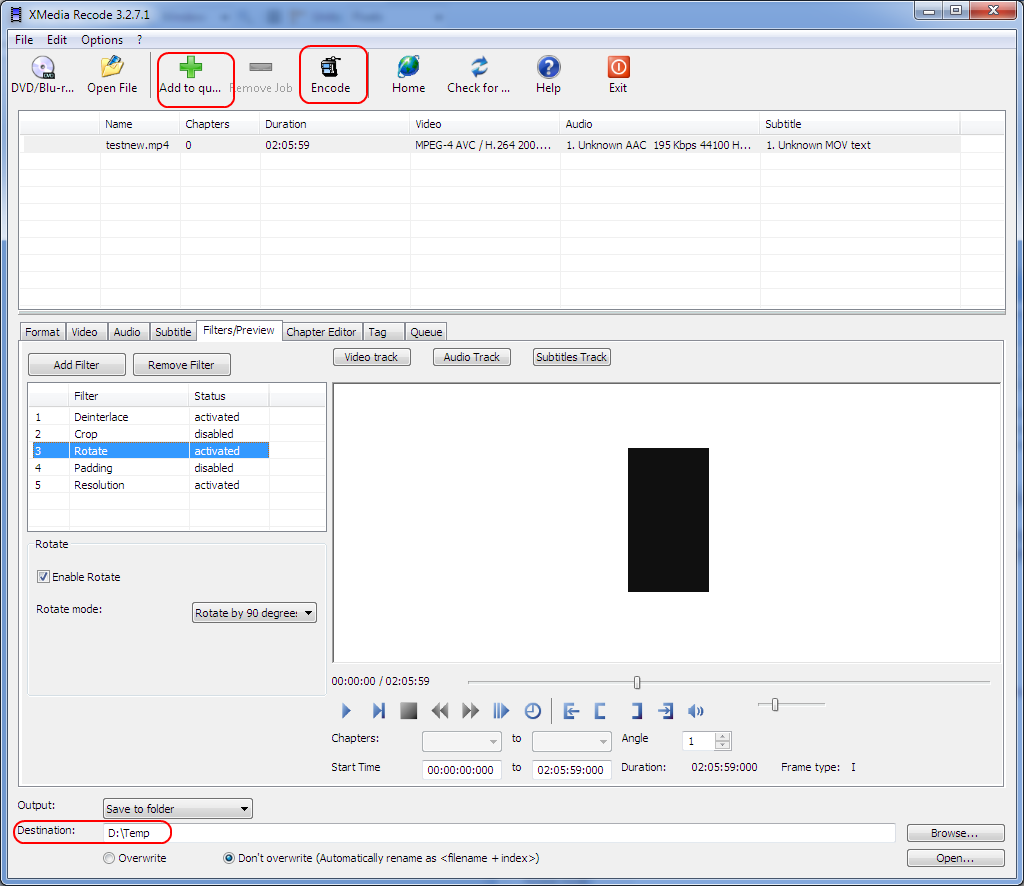Uncheck the Enable Rotate checkbox

click(x=44, y=577)
